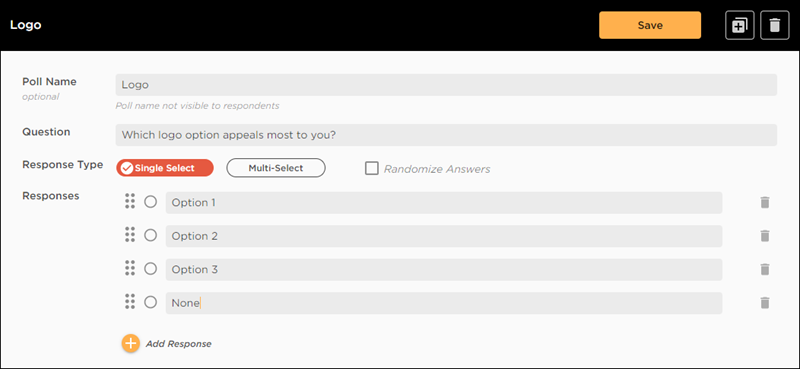
Task: Click trash icon beside Option 3
Action: point(764,269)
